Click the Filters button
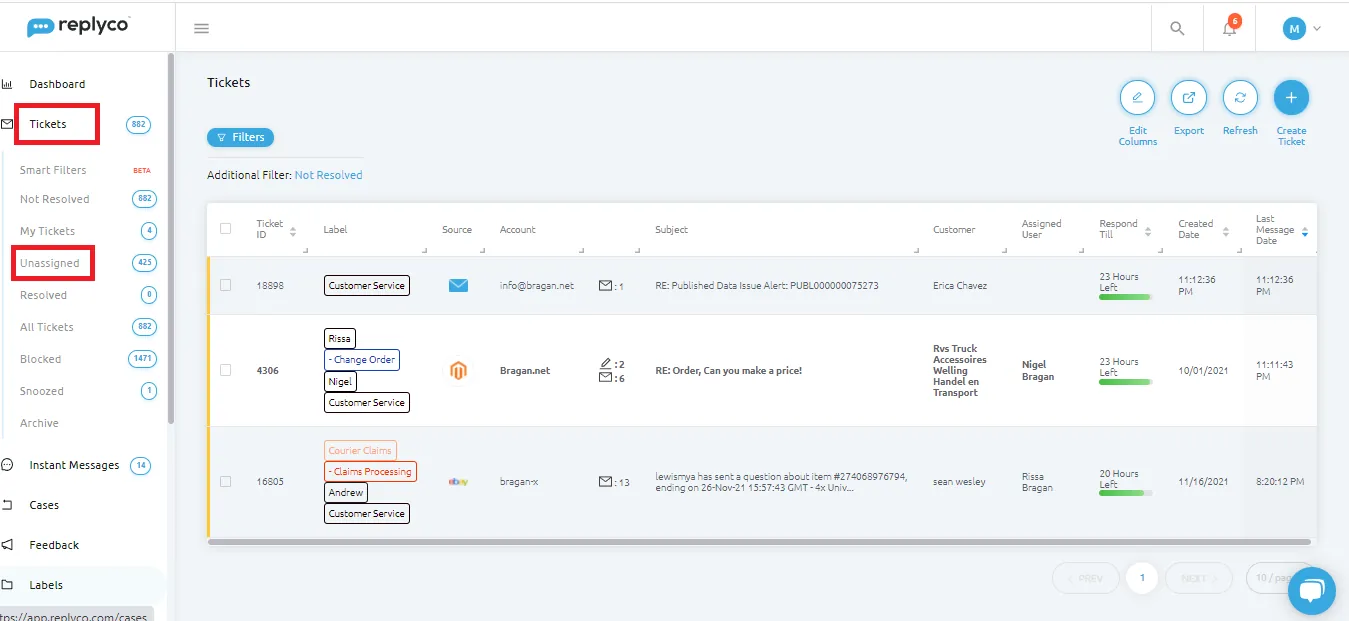Screen dimensions: 1349x621 click(x=240, y=137)
